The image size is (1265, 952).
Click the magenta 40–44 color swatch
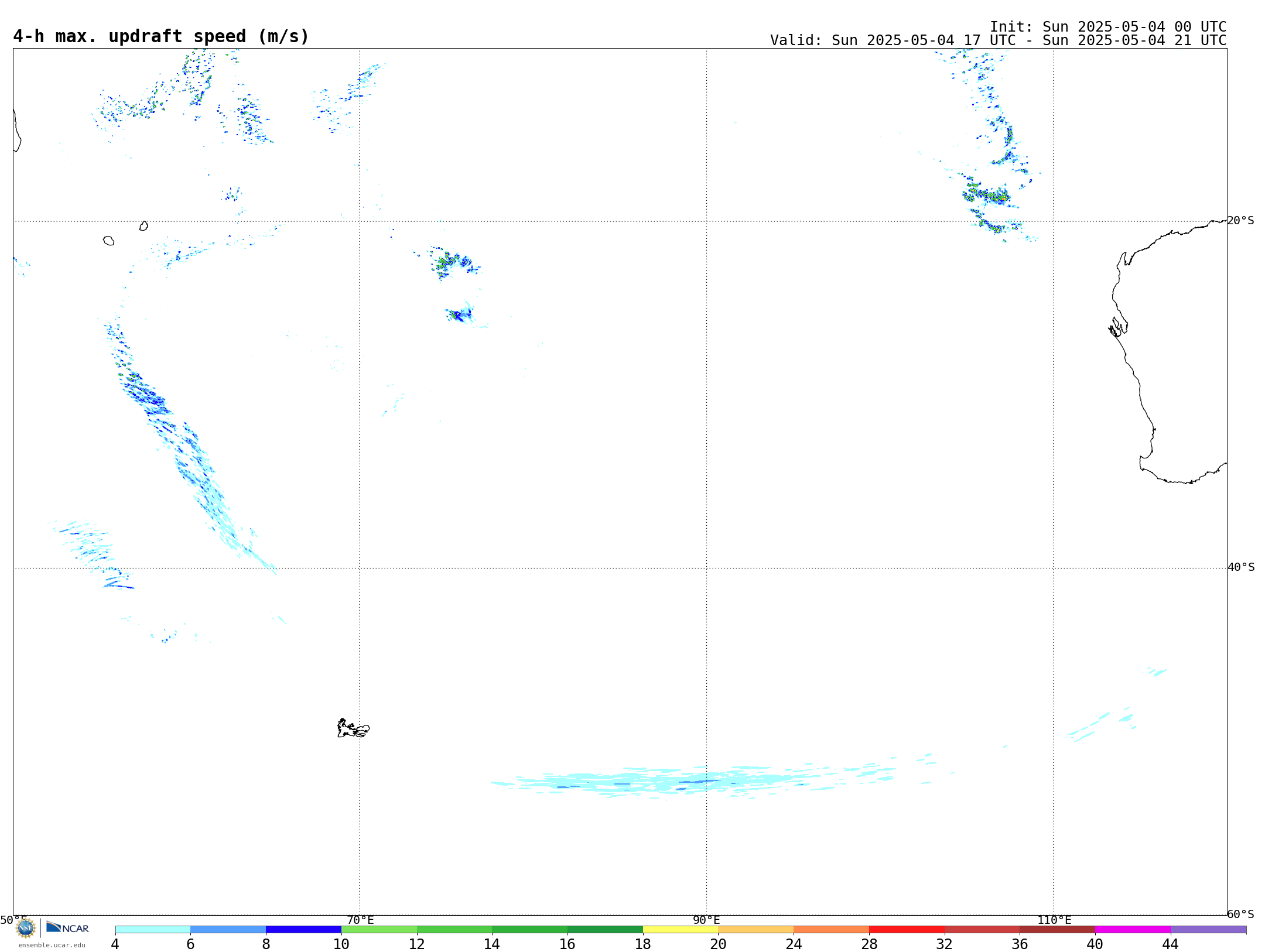tap(1133, 929)
